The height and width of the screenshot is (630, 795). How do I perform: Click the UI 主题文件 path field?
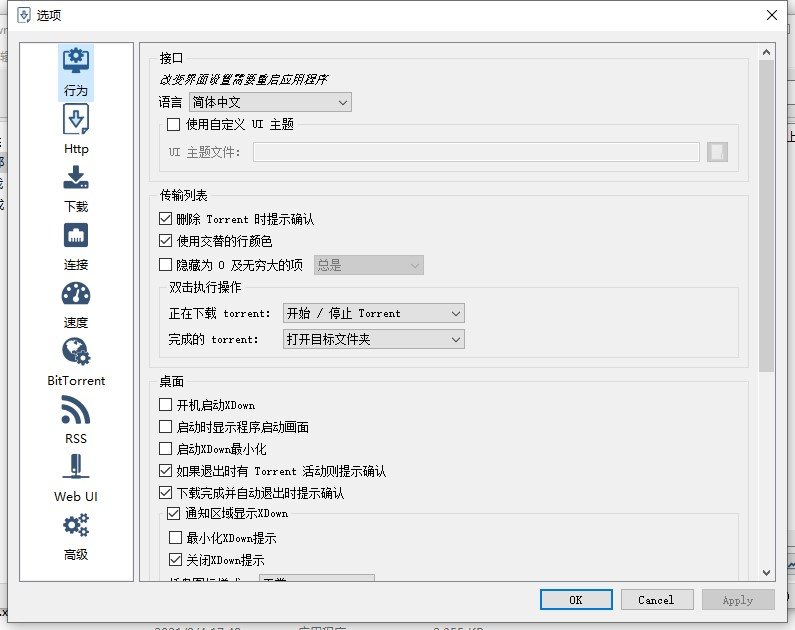(476, 152)
